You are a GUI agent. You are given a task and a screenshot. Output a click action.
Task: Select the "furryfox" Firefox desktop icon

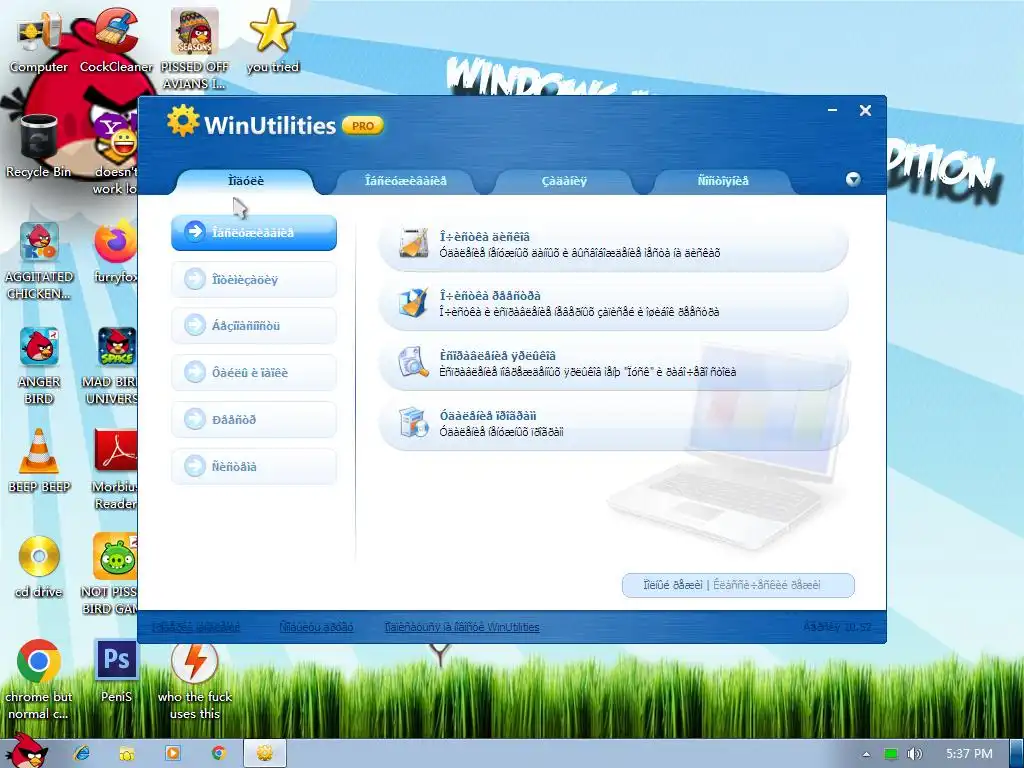(x=116, y=252)
